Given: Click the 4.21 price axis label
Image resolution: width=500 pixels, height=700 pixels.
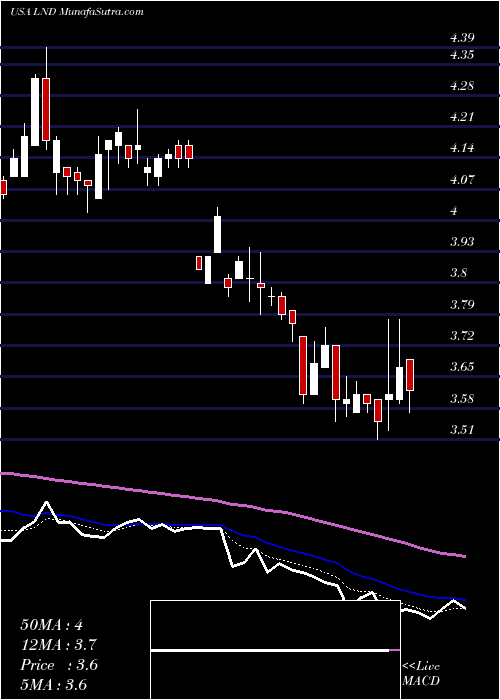Looking at the screenshot, I should point(462,117).
